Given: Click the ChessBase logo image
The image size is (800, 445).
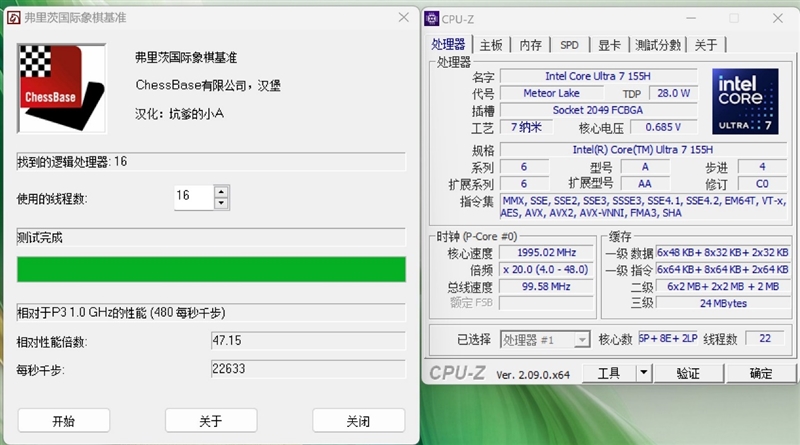Looking at the screenshot, I should tap(62, 88).
